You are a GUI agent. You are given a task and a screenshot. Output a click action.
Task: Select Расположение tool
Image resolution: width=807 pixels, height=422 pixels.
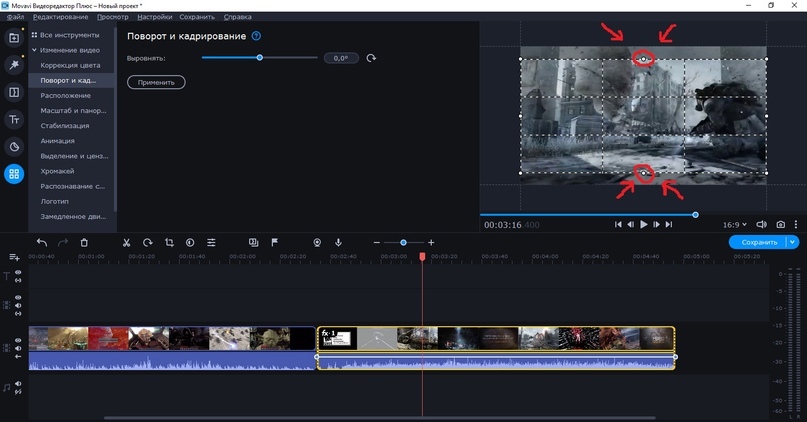(65, 96)
